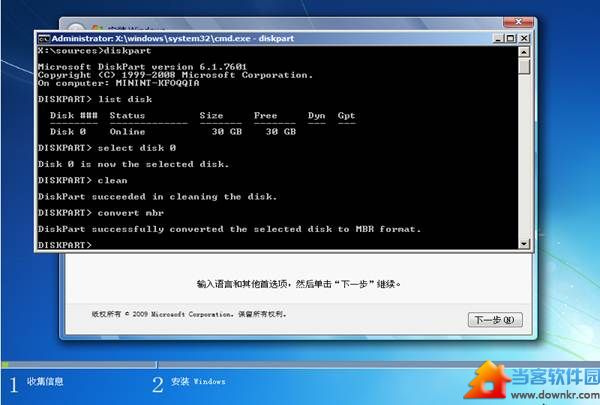Click the 'X:\sources>diskpart' line
Viewport: 600px width, 405px height.
[x=95, y=51]
